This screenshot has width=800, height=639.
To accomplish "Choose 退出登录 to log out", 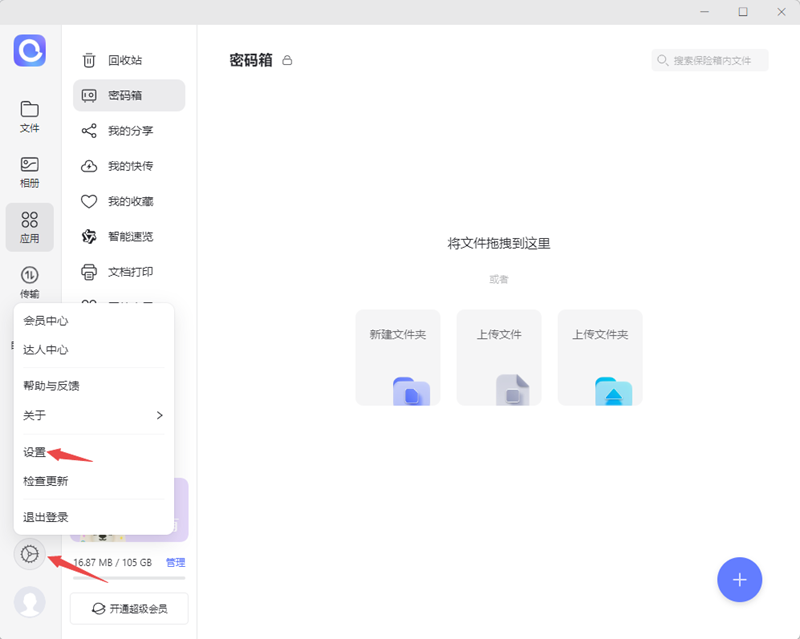I will [x=44, y=517].
